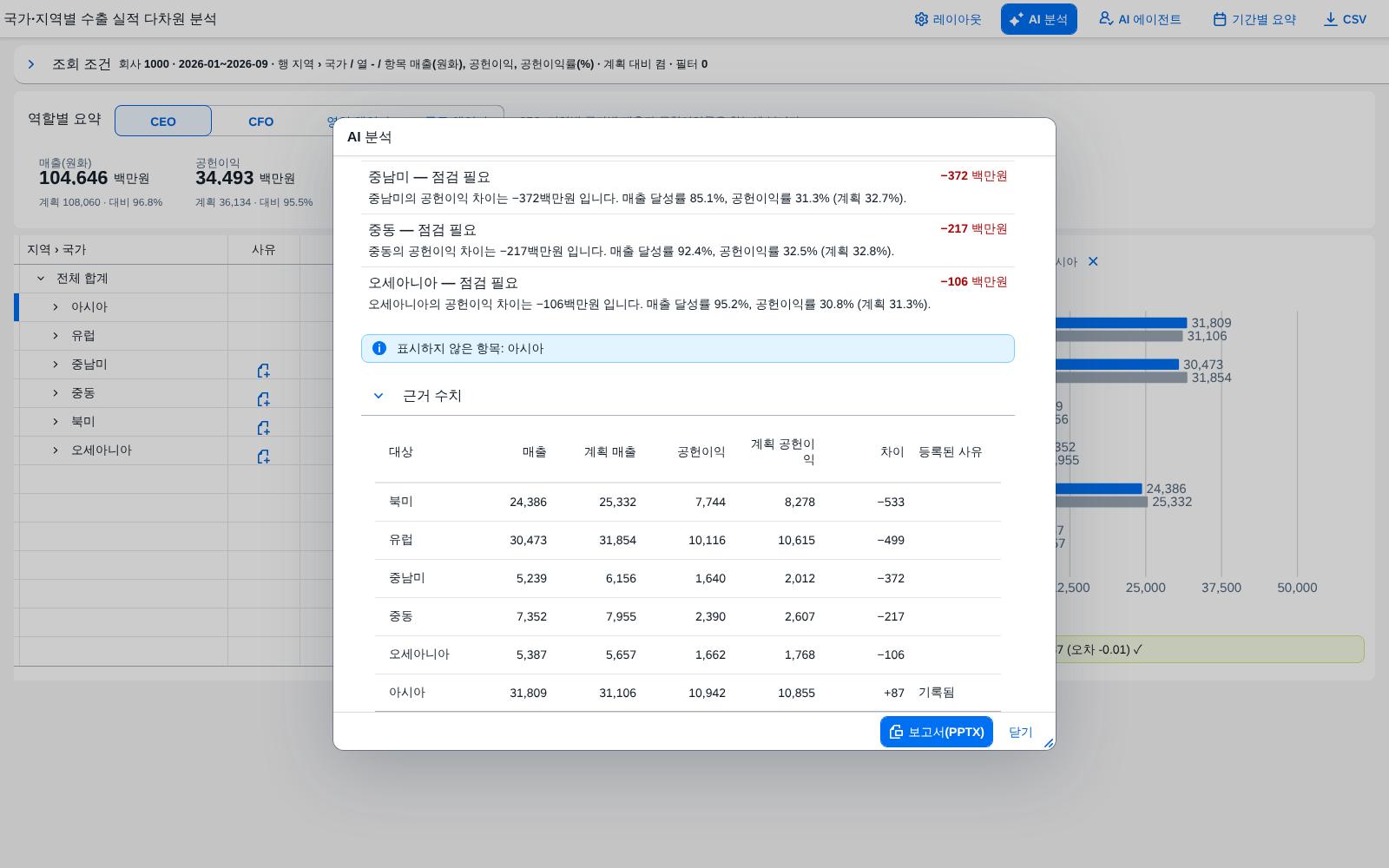This screenshot has height=868, width=1389.
Task: Expand the 아시아 region row
Action: [x=56, y=307]
